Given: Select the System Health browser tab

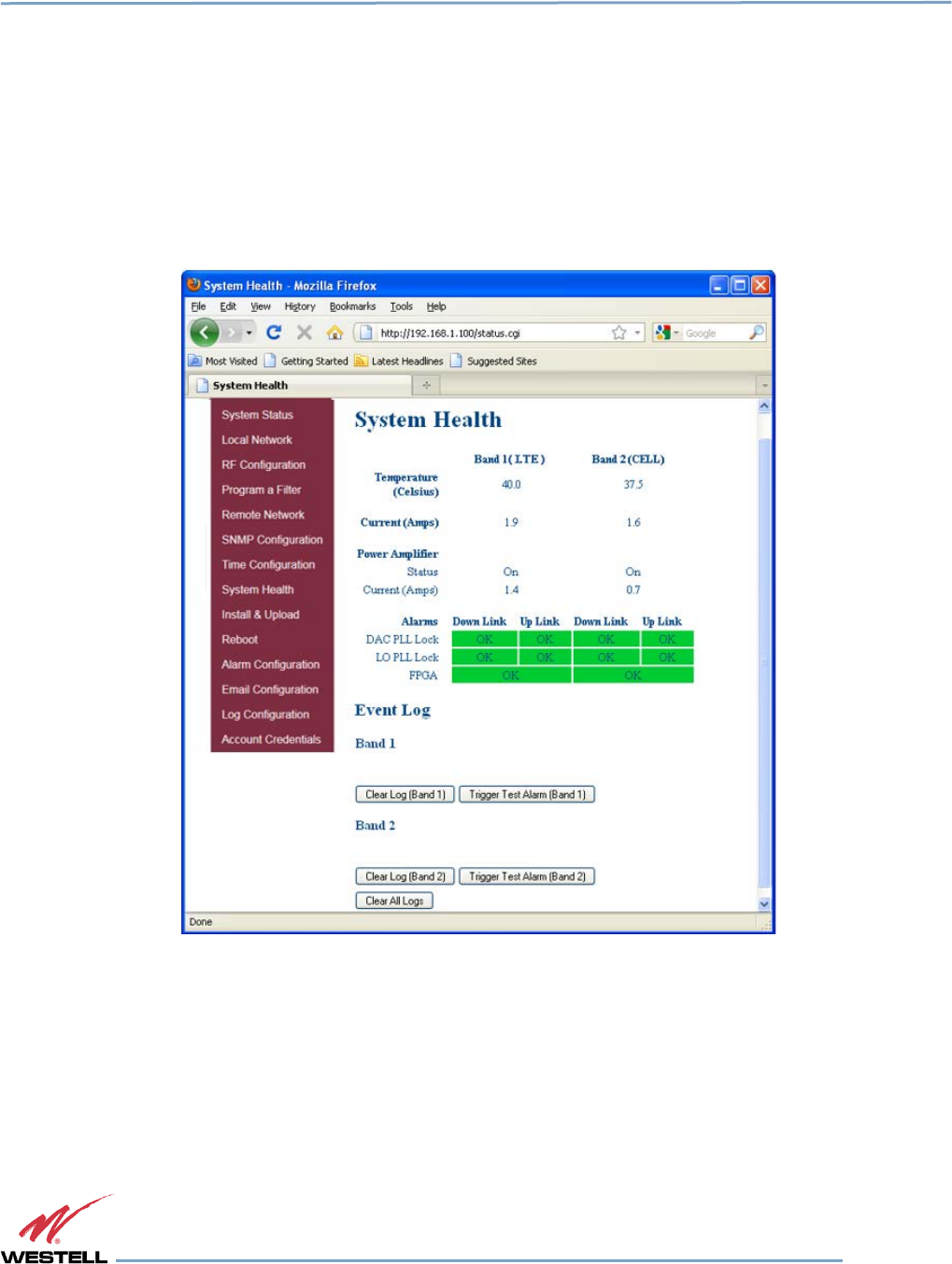Looking at the screenshot, I should click(x=300, y=385).
